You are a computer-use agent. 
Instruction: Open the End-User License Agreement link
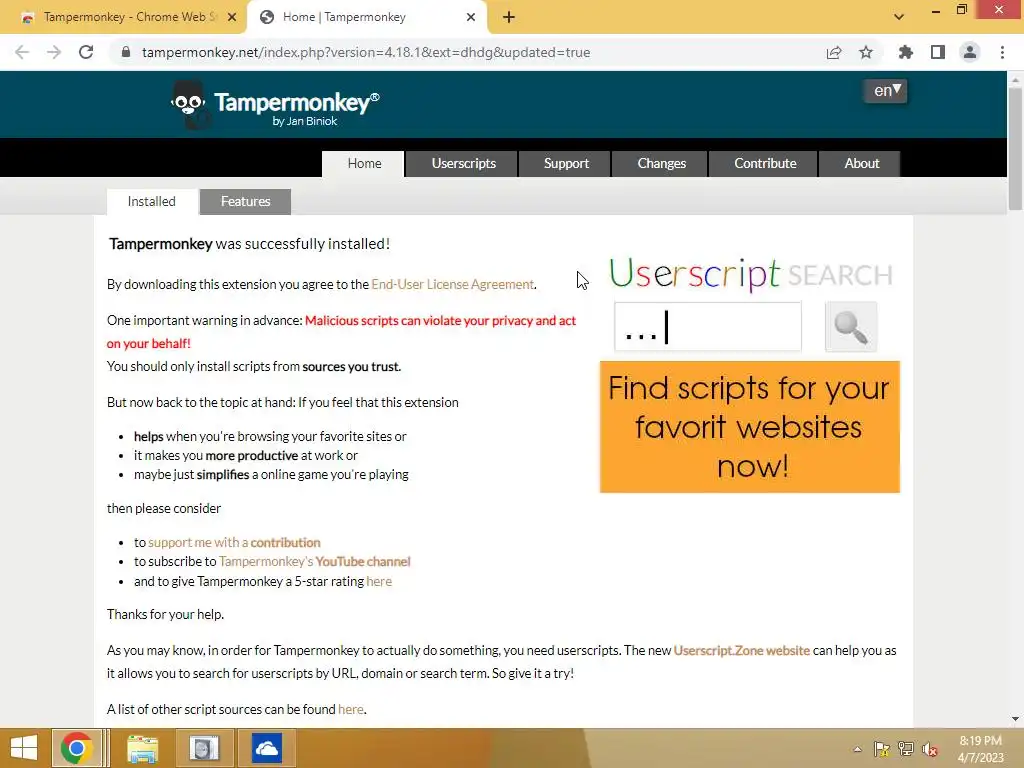pyautogui.click(x=453, y=285)
